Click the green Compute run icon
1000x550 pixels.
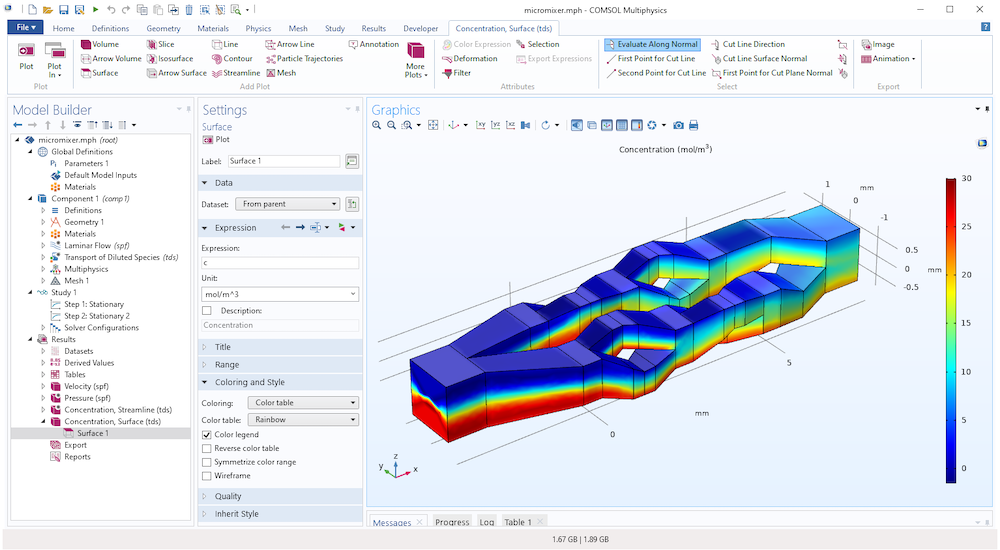point(95,10)
